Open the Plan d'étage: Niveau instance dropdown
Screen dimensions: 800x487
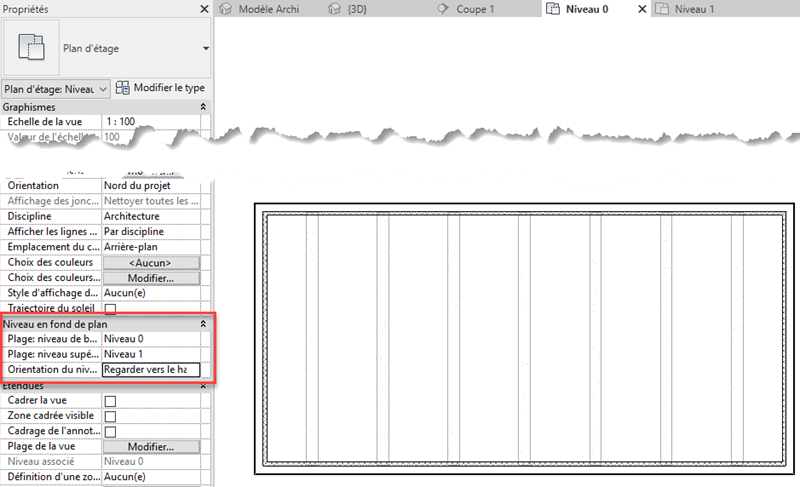[55, 88]
